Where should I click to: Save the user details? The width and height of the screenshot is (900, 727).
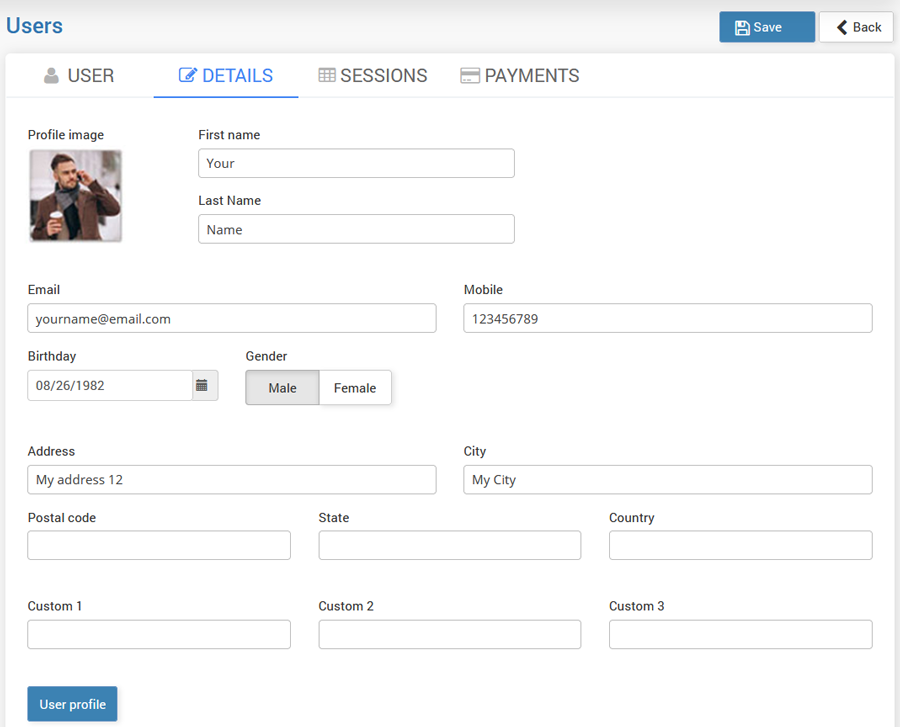point(767,27)
